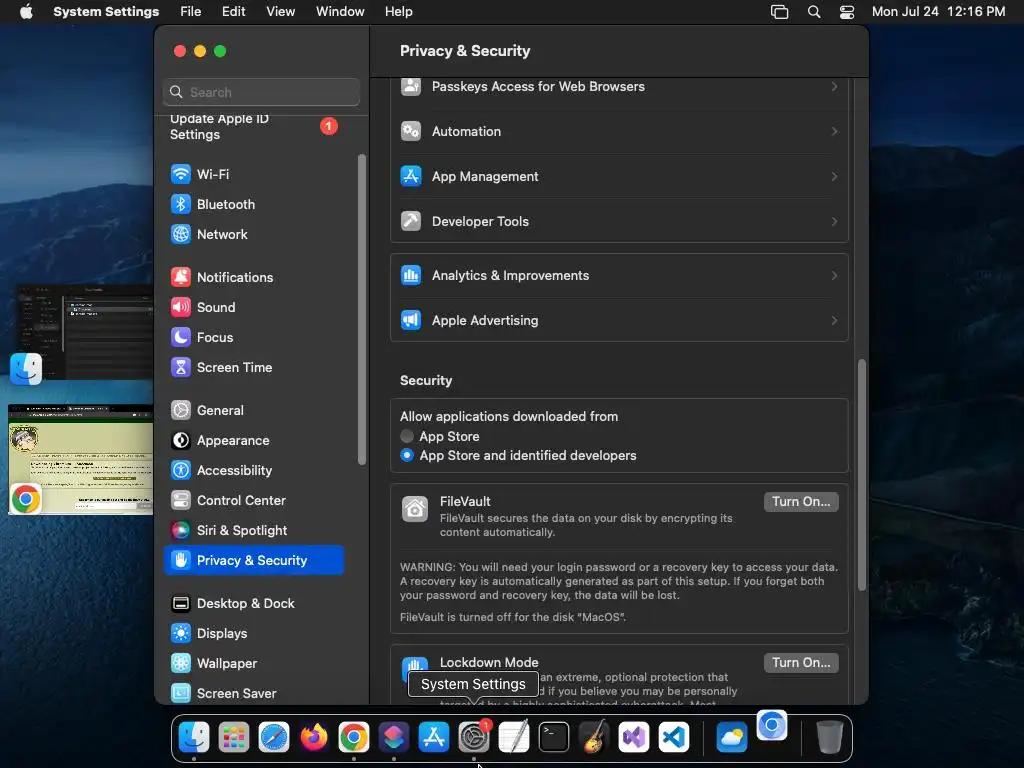Select the Bluetooth icon in sidebar
1024x768 pixels.
(x=181, y=204)
